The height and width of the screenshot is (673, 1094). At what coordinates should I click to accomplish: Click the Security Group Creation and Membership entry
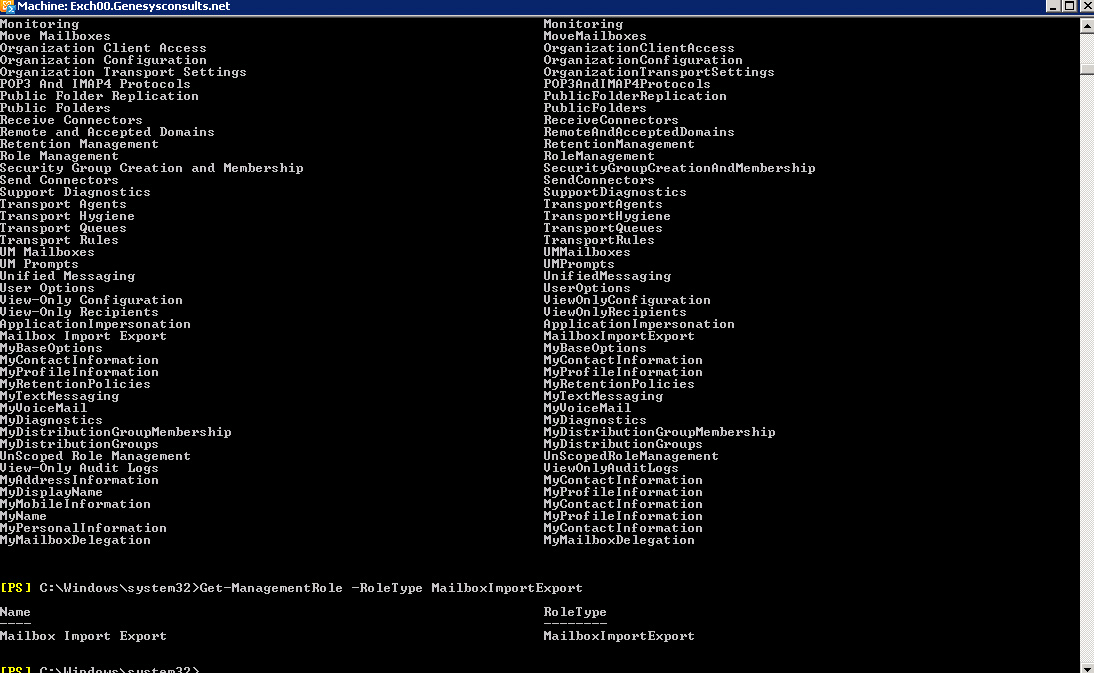pos(151,168)
